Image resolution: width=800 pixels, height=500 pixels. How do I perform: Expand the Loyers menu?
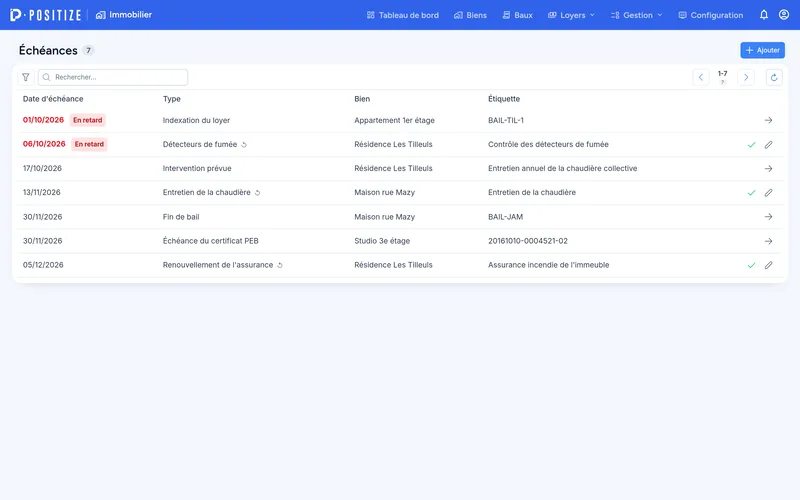point(571,15)
